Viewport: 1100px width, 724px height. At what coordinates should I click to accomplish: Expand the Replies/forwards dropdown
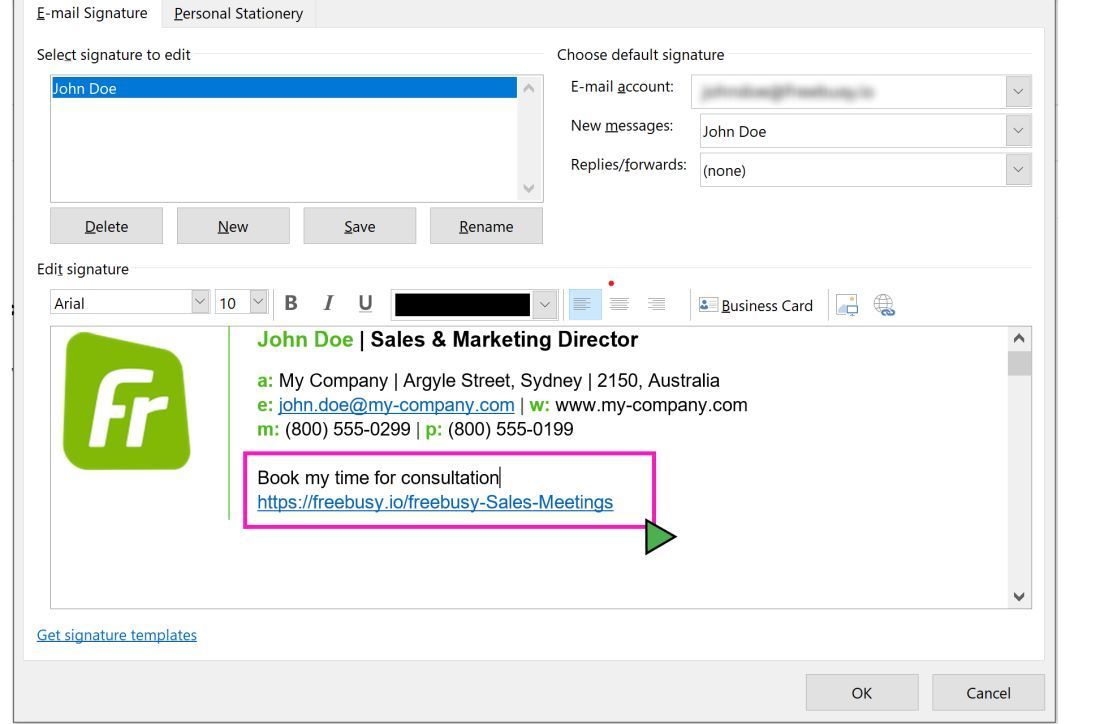1018,170
